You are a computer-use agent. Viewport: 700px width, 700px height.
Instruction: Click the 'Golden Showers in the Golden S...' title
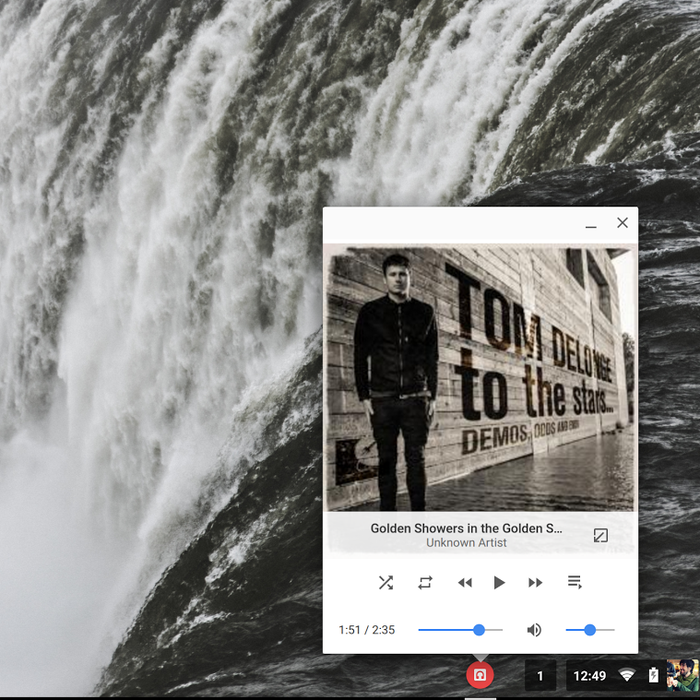[x=466, y=528]
